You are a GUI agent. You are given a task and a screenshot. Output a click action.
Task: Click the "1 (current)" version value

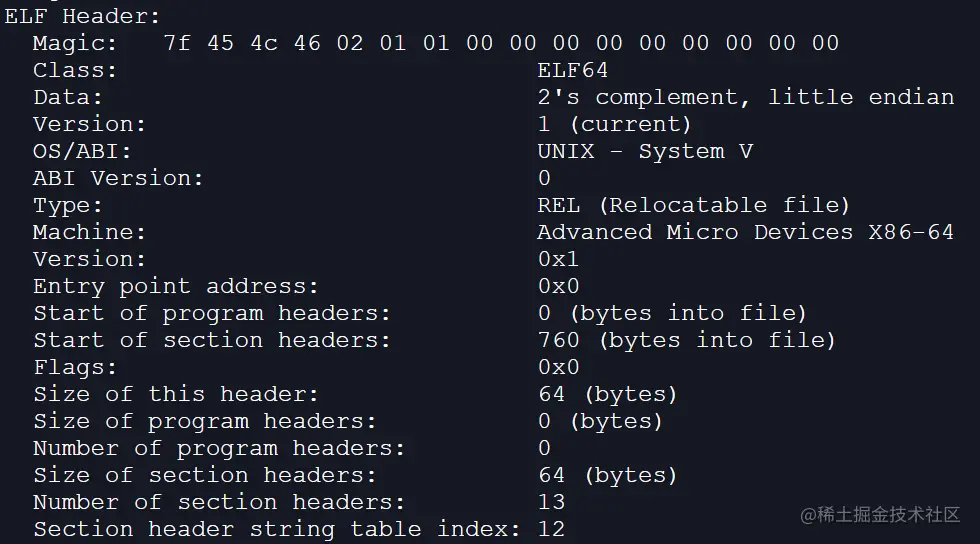point(614,124)
